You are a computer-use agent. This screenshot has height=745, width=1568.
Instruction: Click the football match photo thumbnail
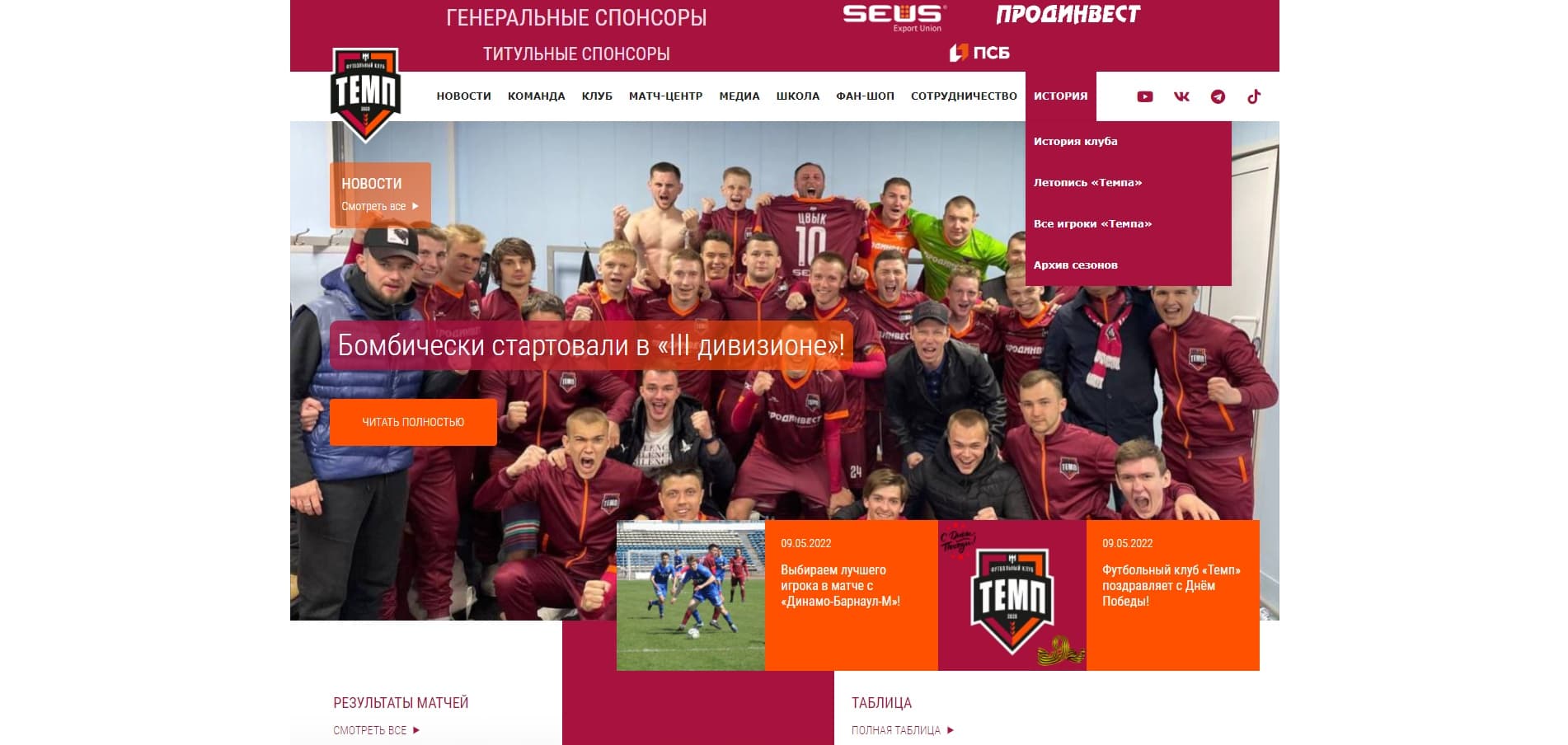tap(691, 595)
